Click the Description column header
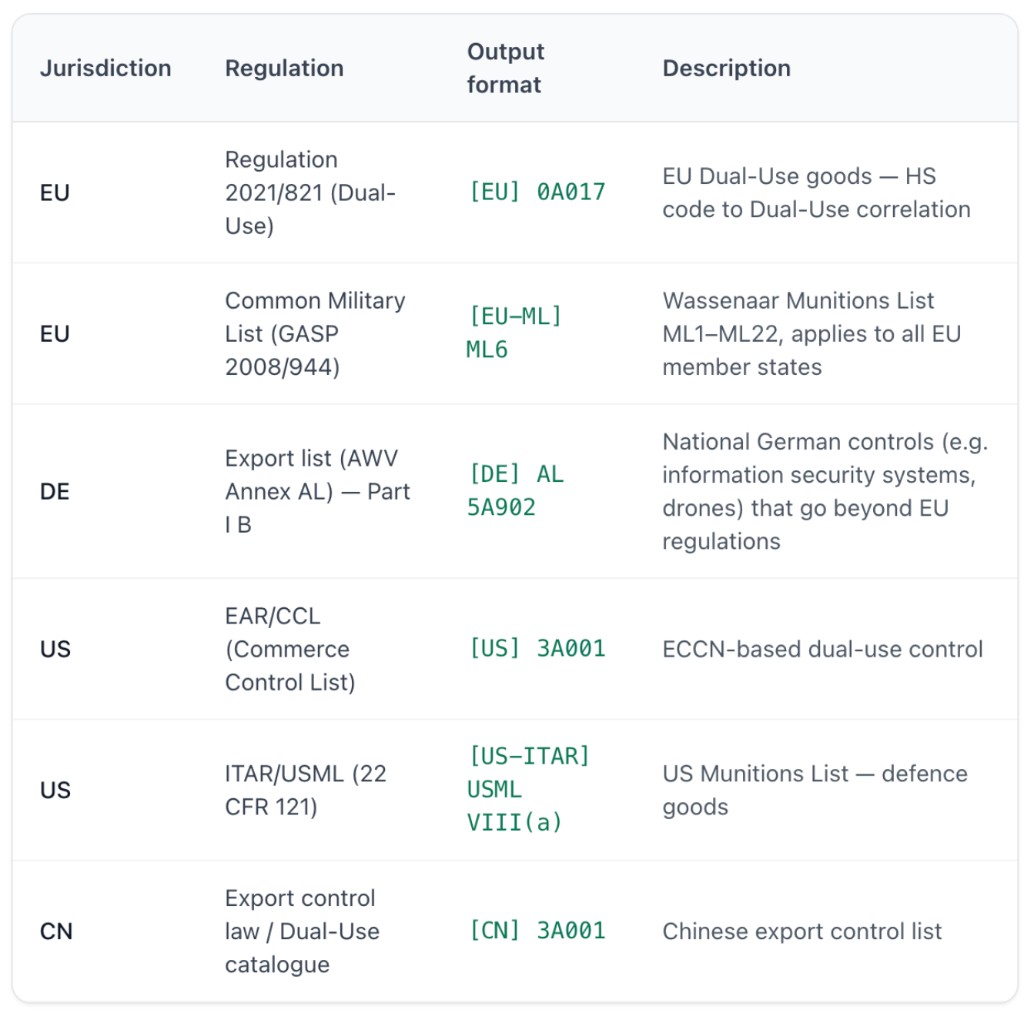1024x1013 pixels. pos(726,68)
